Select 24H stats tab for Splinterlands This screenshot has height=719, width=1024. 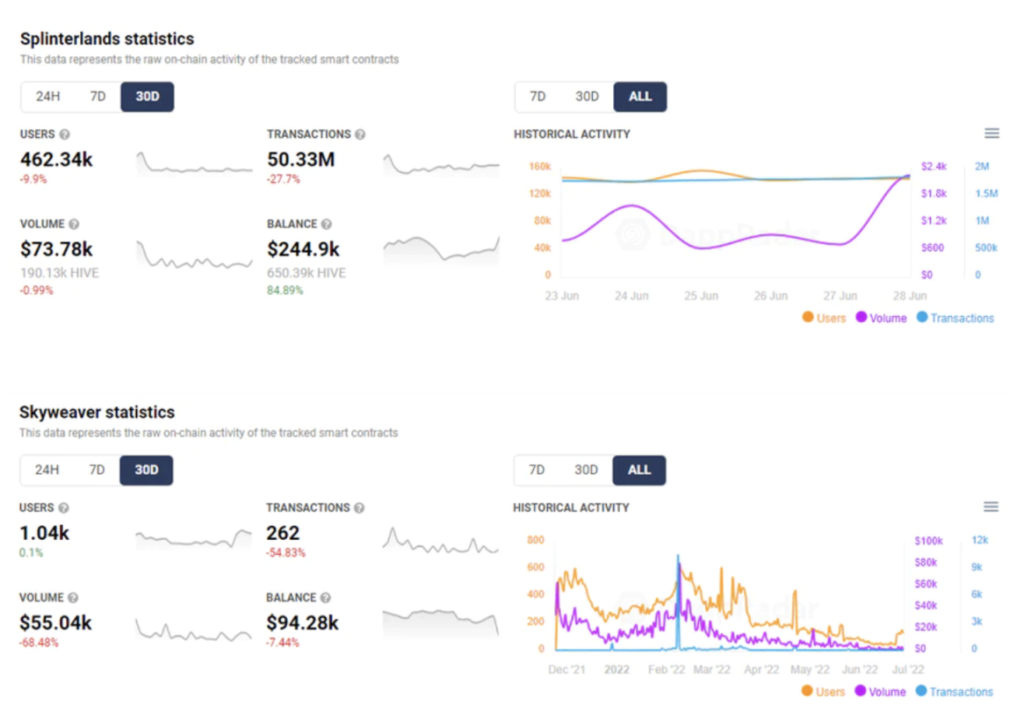point(48,97)
